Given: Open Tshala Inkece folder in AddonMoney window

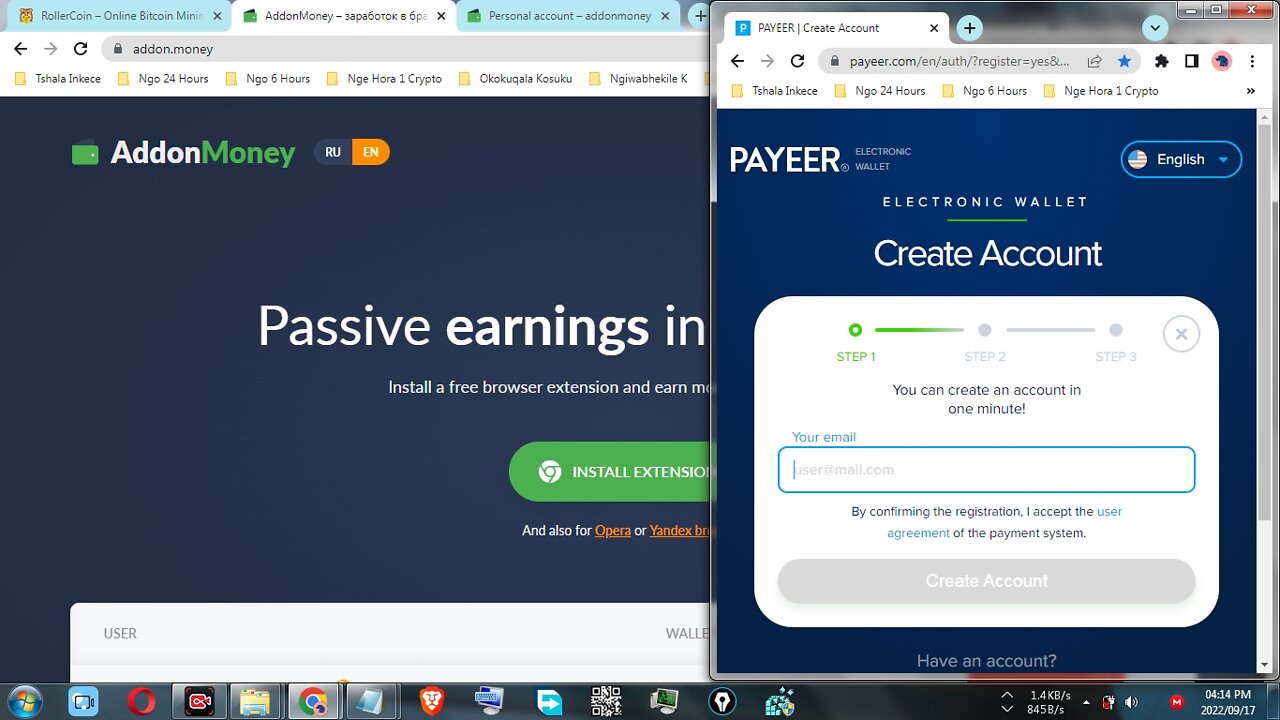Looking at the screenshot, I should coord(58,78).
